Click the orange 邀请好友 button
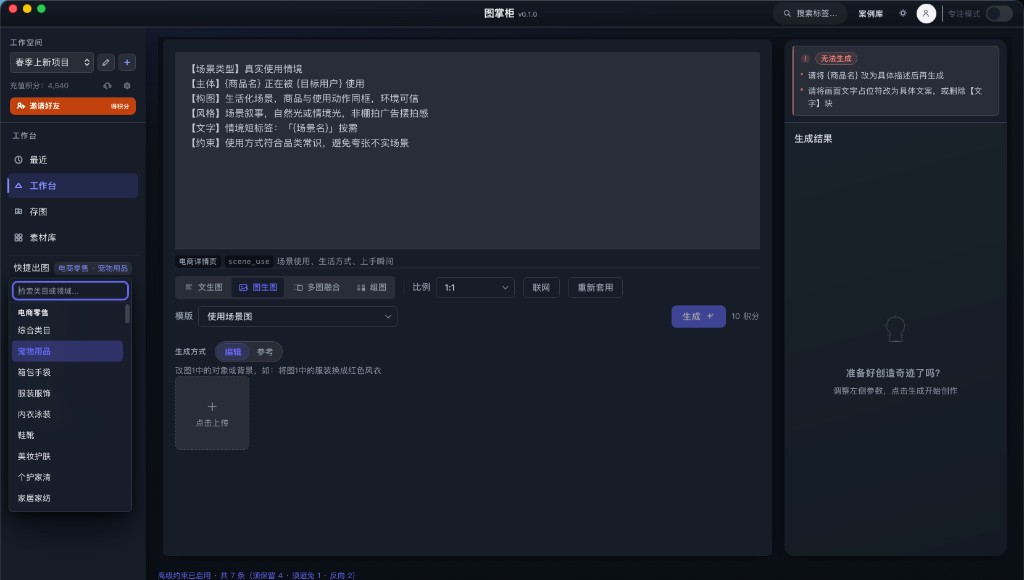 tap(72, 106)
